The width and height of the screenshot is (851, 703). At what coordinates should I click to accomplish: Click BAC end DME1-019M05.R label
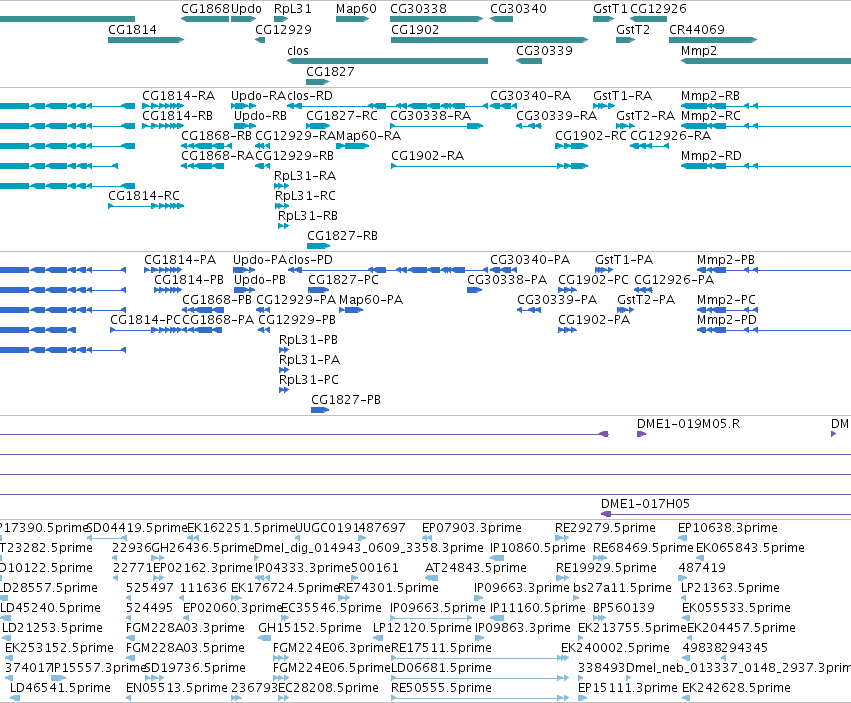click(689, 424)
